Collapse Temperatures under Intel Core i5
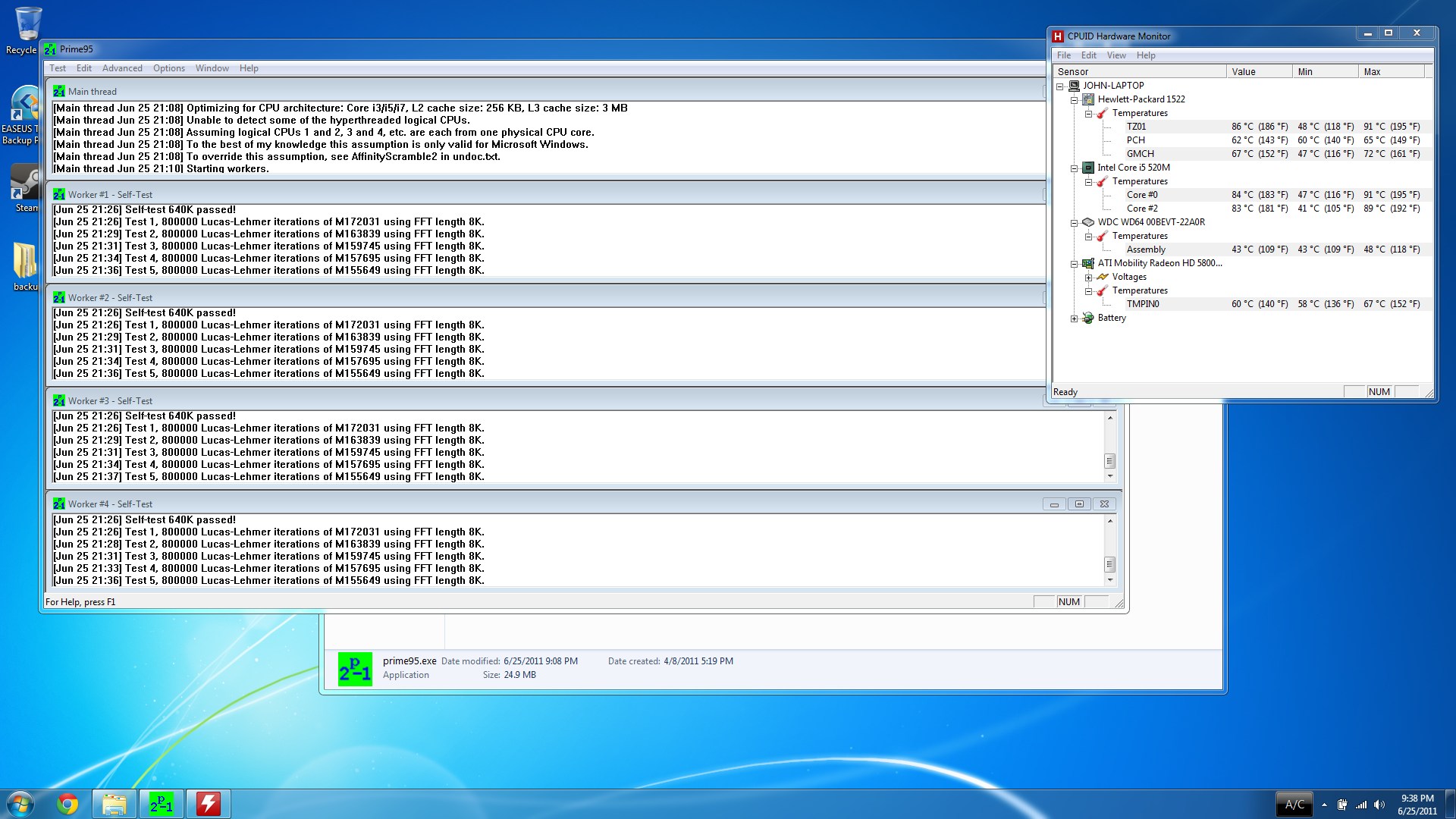 [1088, 182]
